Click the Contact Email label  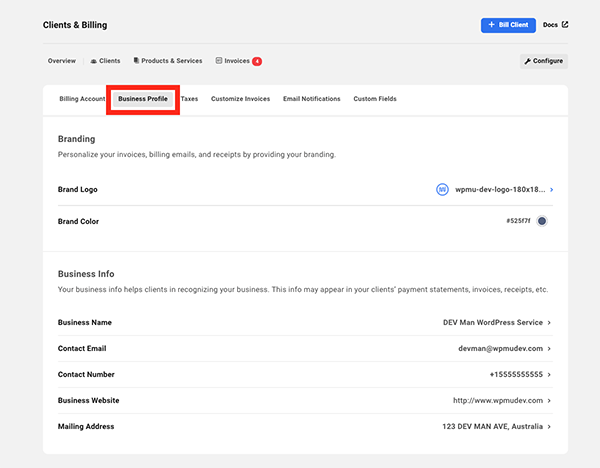82,349
